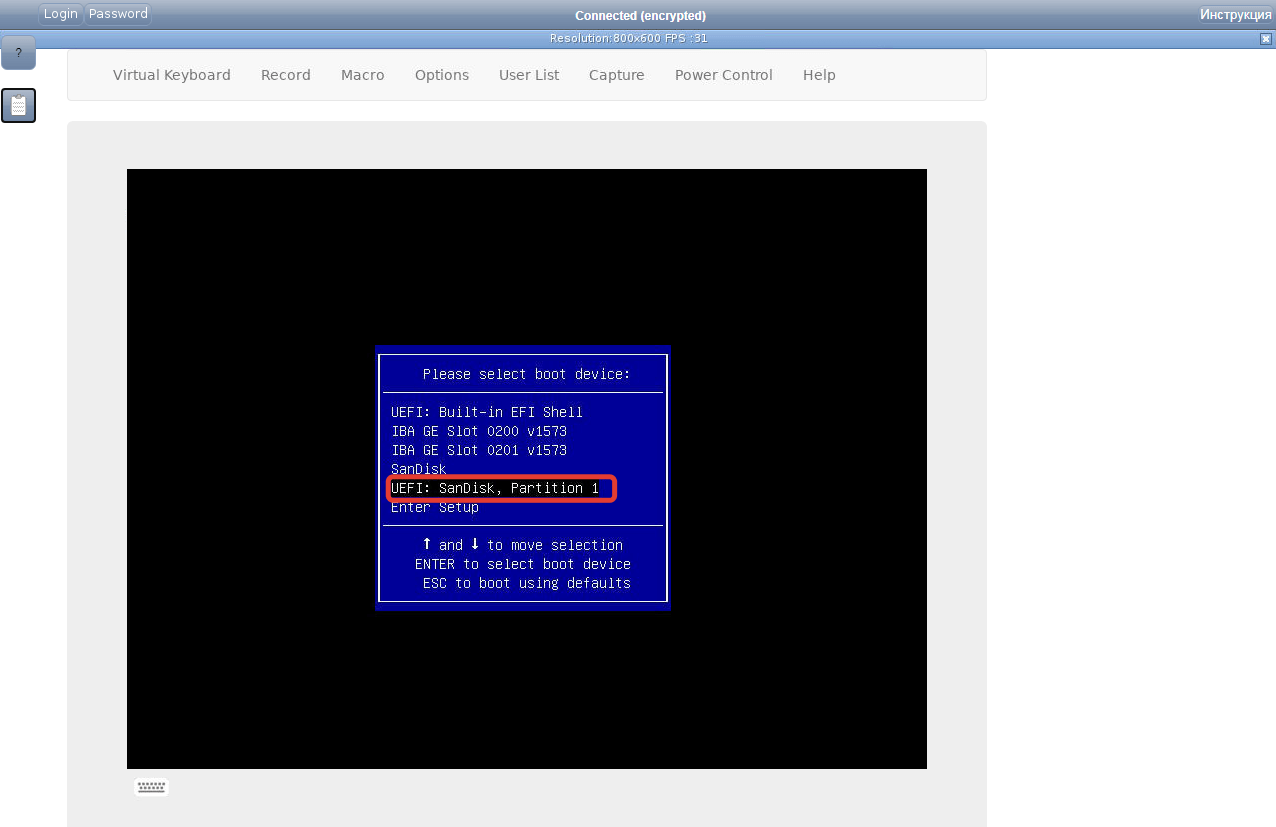Screen dimensions: 1276x827
Task: Open the Power Control menu
Action: (x=724, y=75)
